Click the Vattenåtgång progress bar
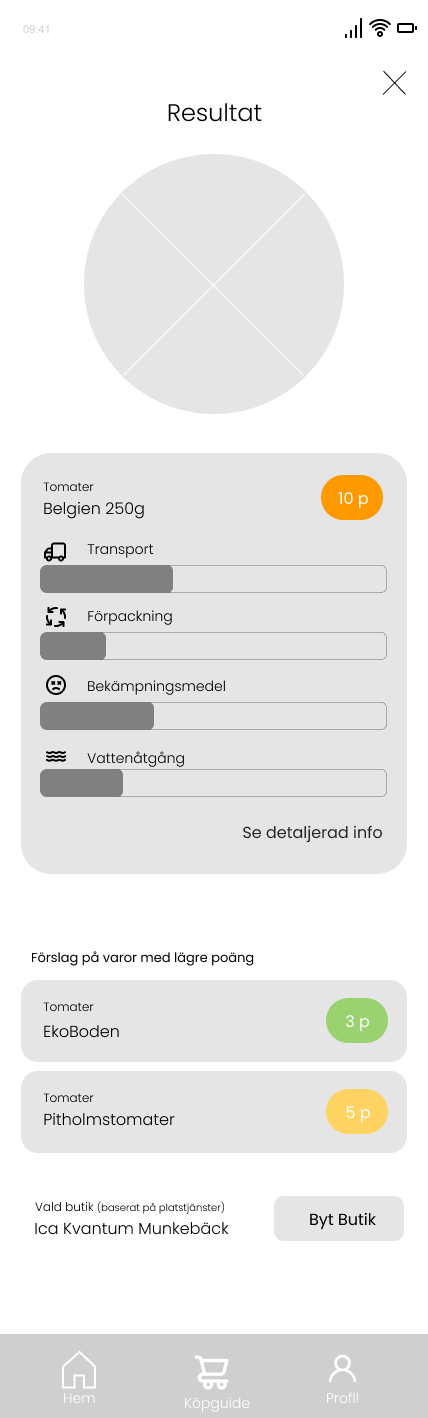The image size is (428, 1418). point(213,783)
